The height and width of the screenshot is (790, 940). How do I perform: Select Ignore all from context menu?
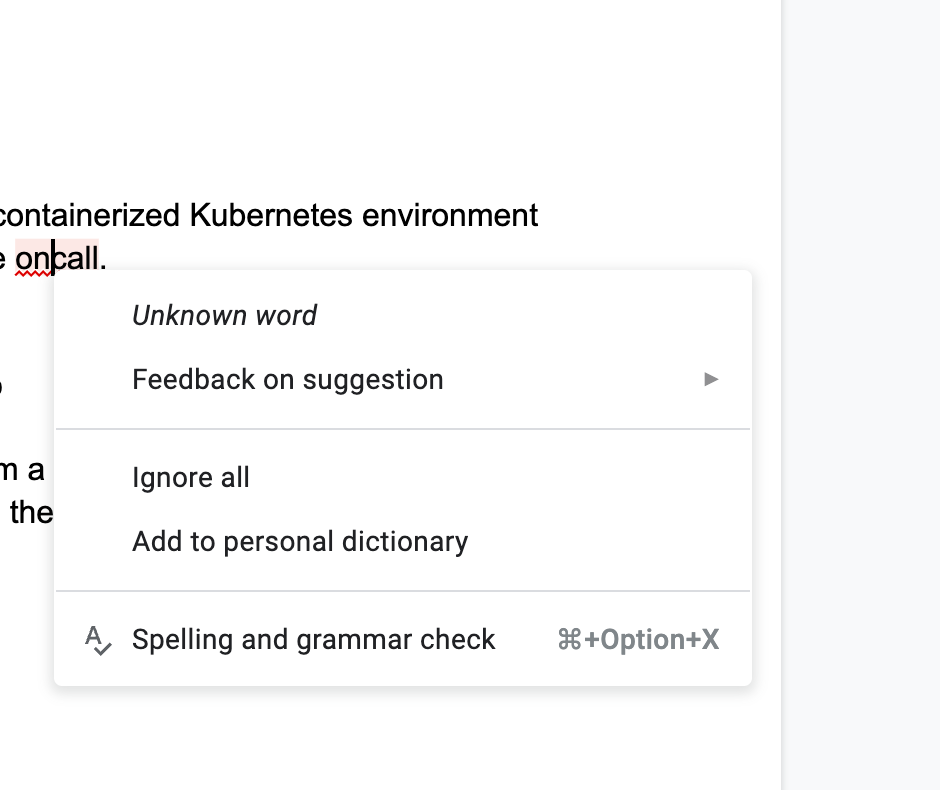pyautogui.click(x=191, y=478)
